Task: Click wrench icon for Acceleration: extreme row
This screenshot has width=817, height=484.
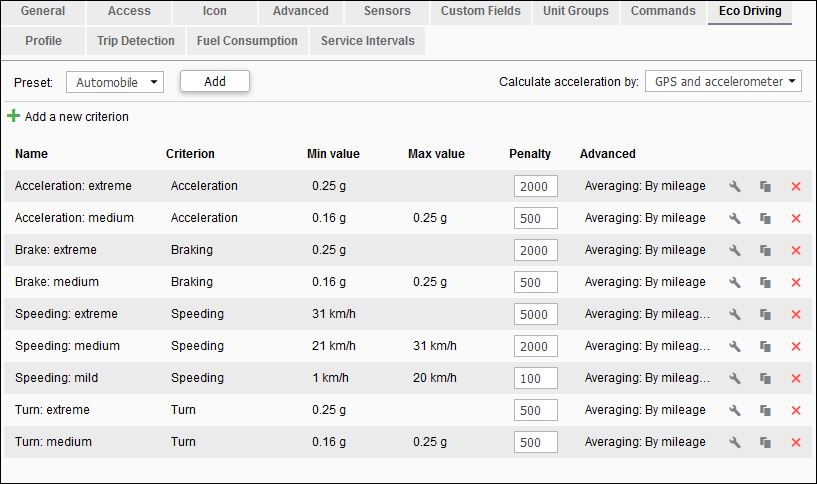Action: pyautogui.click(x=734, y=186)
